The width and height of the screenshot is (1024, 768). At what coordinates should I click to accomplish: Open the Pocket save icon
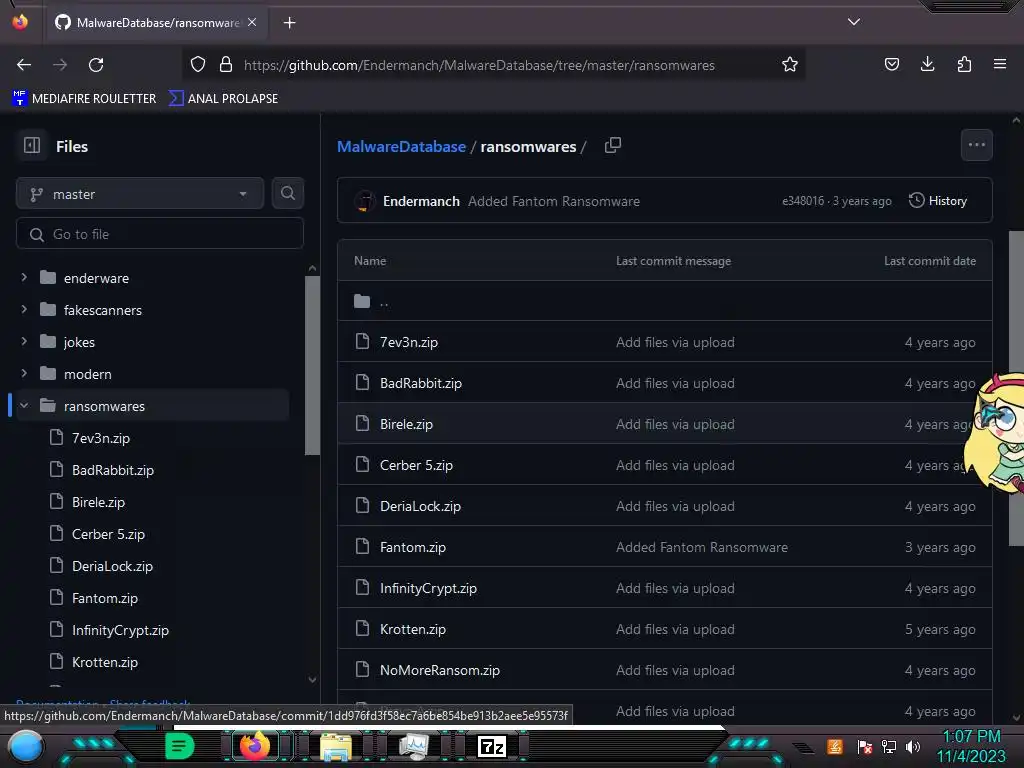coord(891,64)
